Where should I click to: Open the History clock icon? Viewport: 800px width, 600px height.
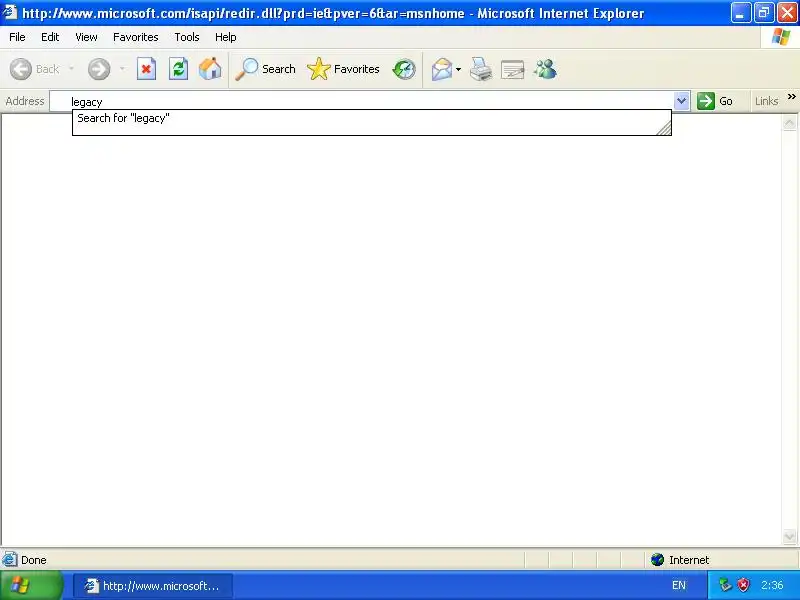click(404, 69)
